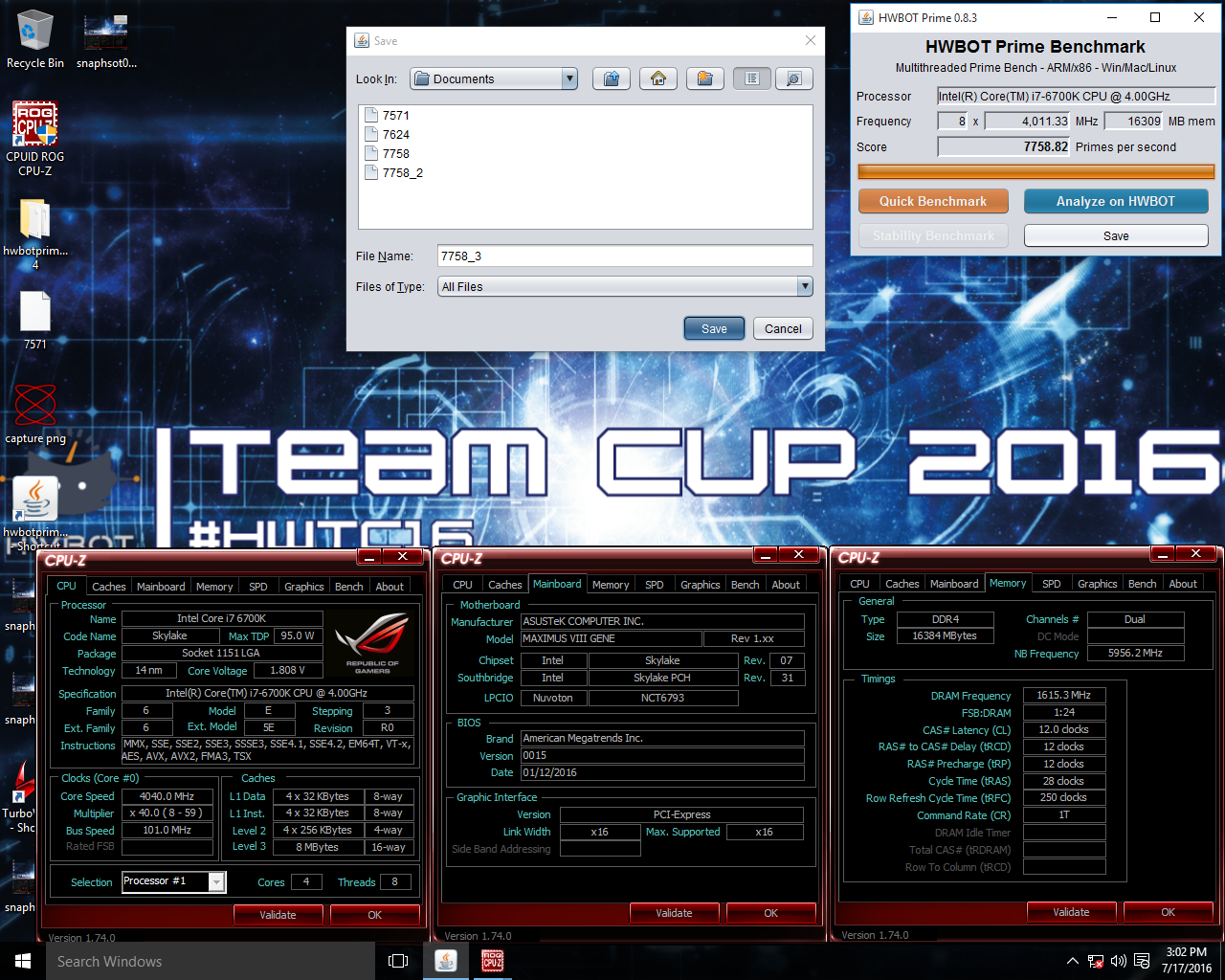Open the network tray icon
1225x980 pixels.
pyautogui.click(x=1096, y=961)
